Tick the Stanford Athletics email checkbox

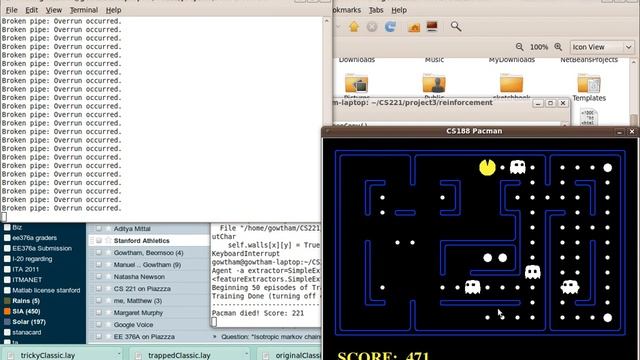(x=98, y=241)
